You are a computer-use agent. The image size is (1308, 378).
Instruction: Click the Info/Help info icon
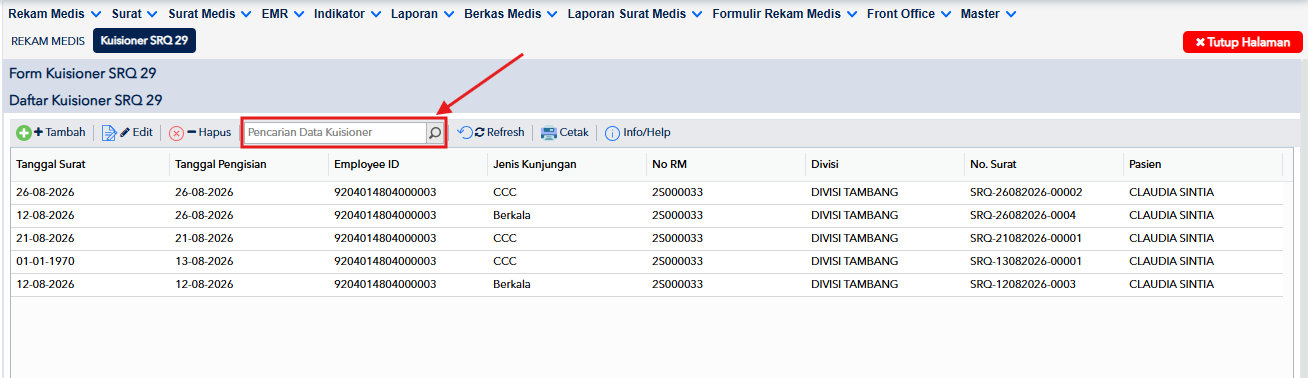pyautogui.click(x=612, y=132)
